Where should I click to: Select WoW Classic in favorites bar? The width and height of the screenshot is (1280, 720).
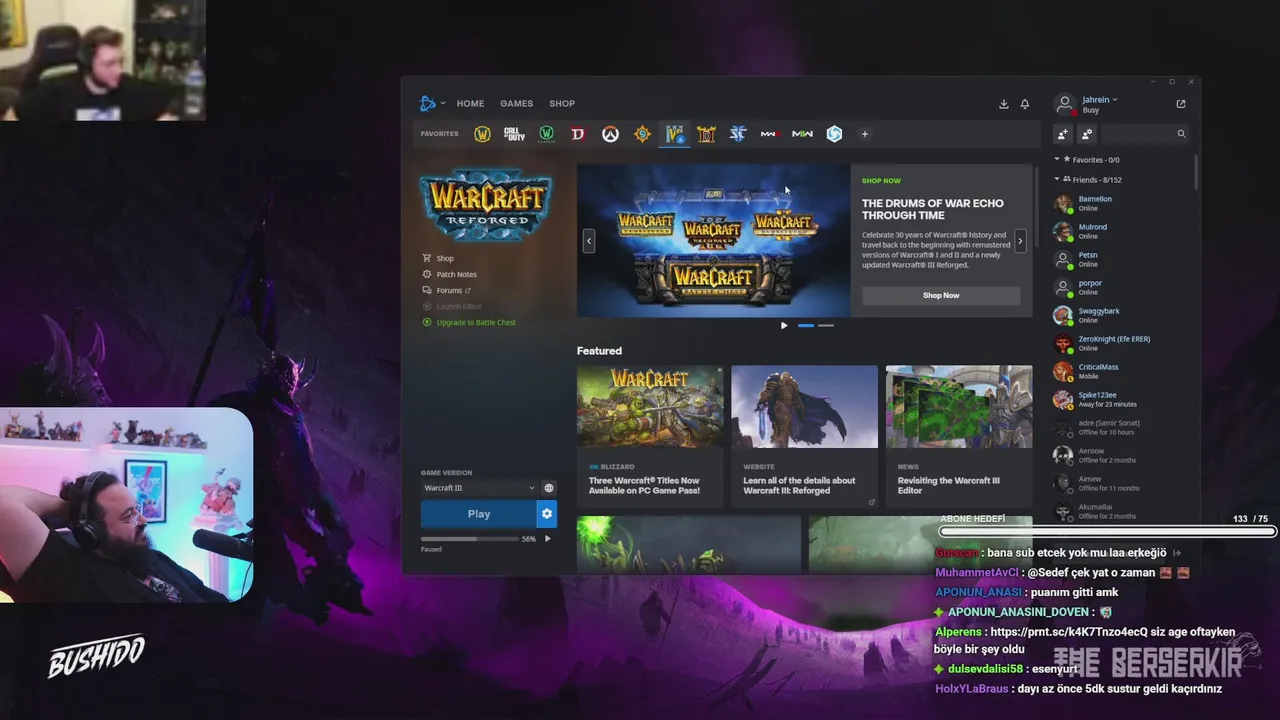click(546, 134)
